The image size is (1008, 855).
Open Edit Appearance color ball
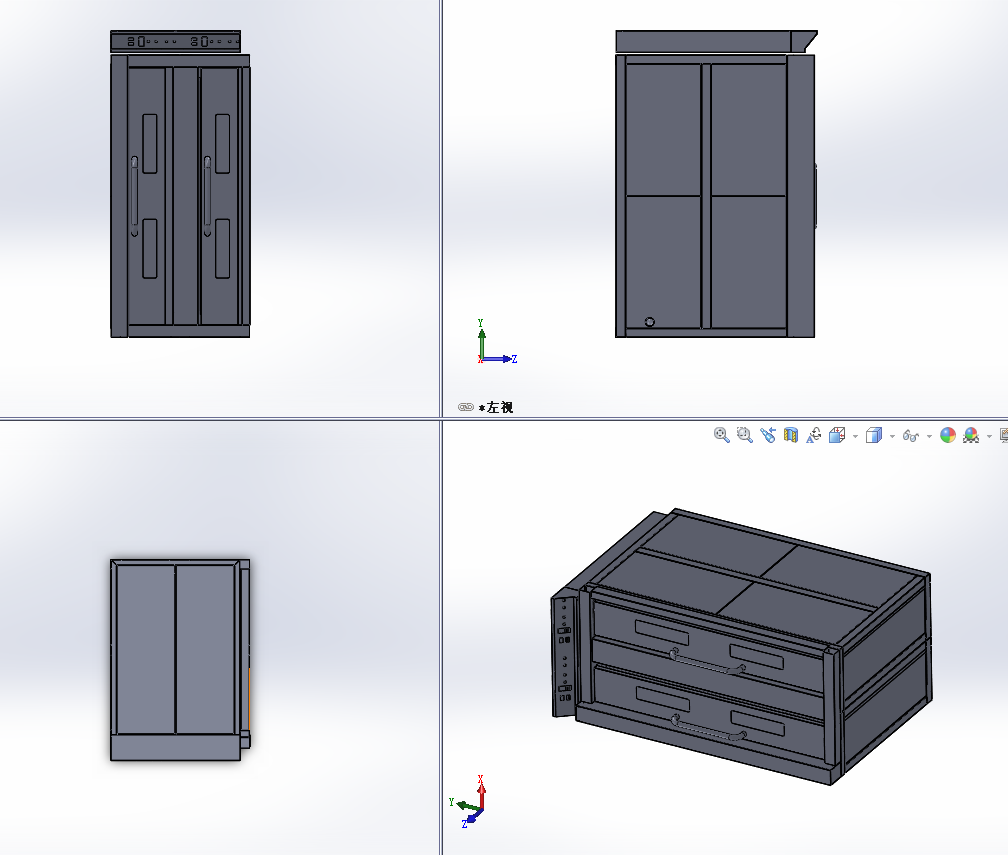point(948,435)
